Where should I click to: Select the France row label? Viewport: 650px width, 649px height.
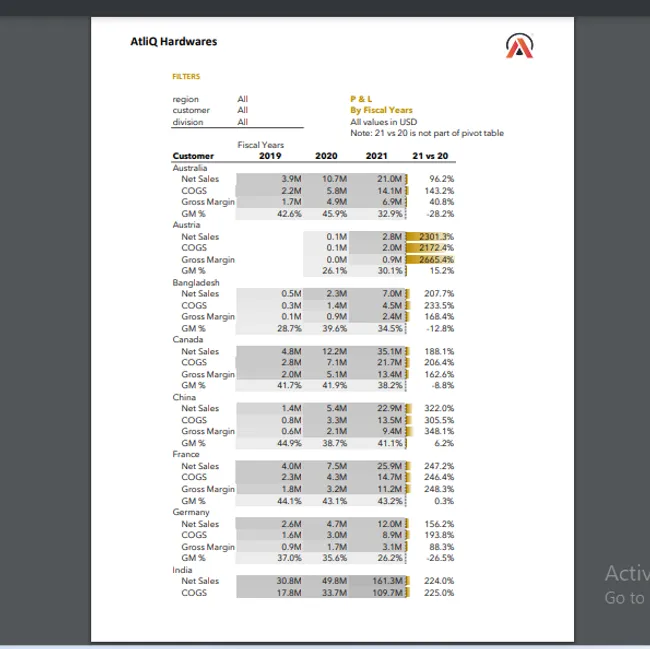[x=186, y=454]
